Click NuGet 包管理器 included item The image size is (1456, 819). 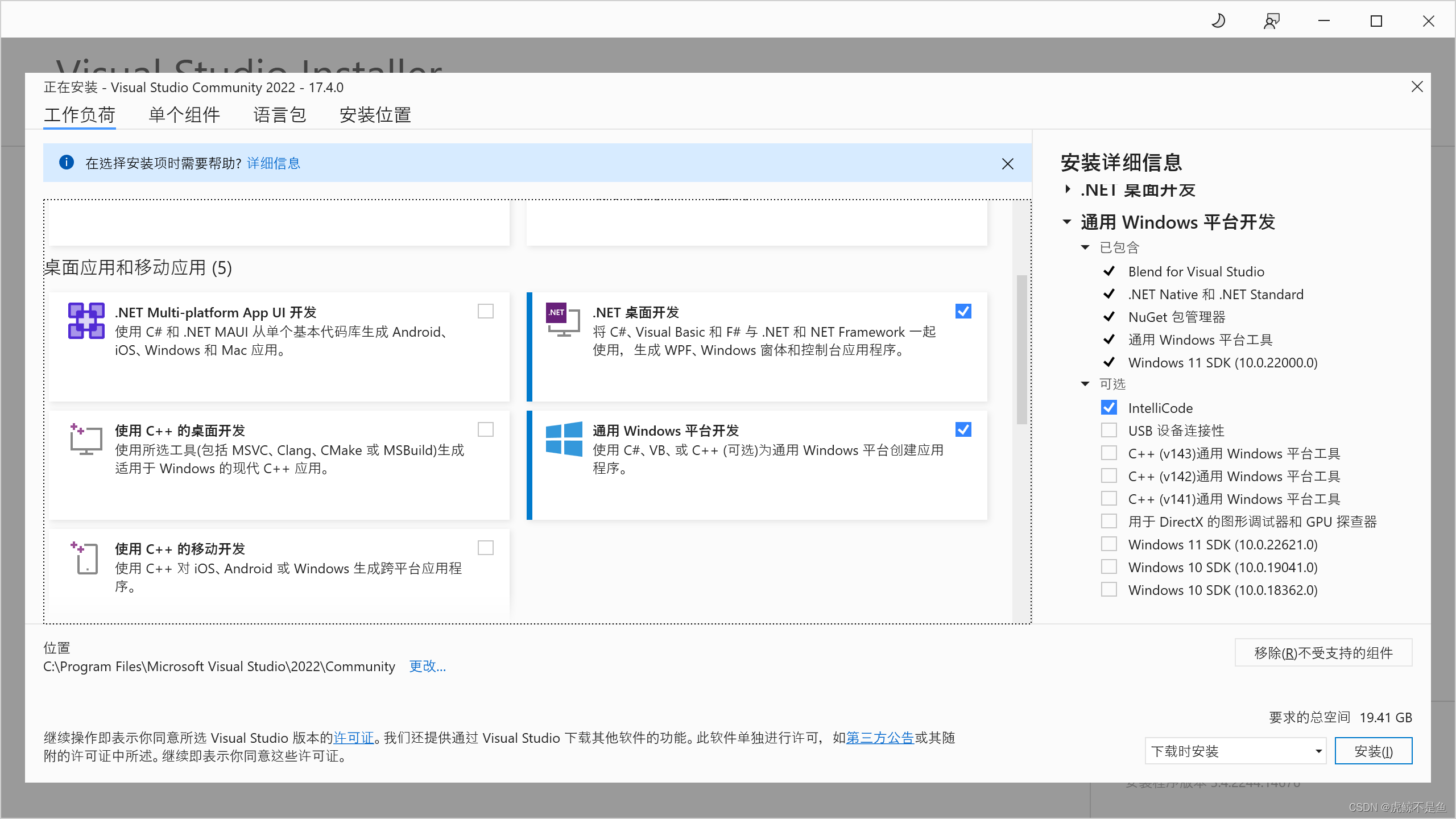pos(1177,317)
